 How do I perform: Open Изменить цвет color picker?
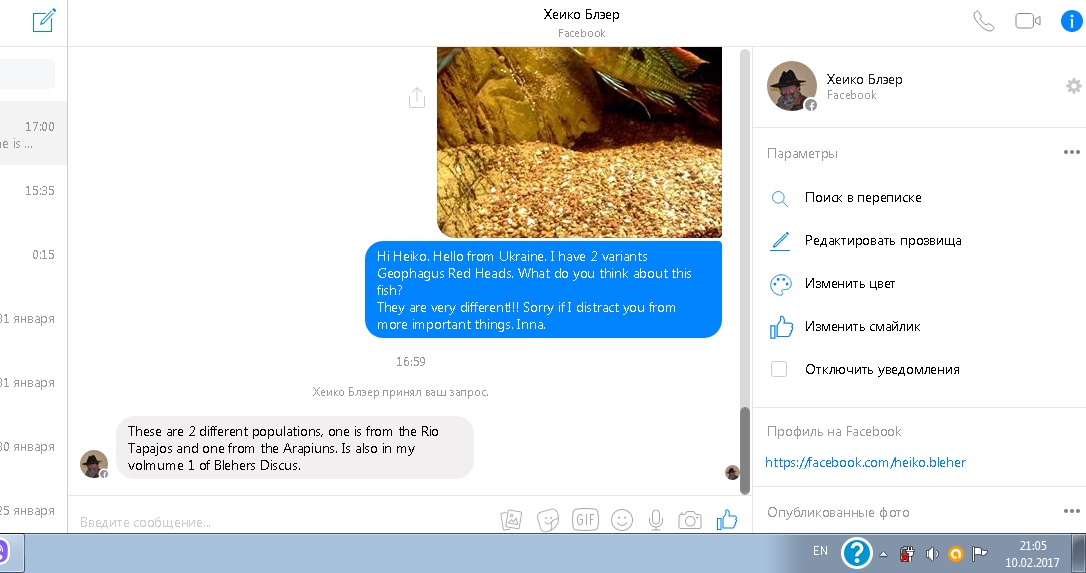coord(849,284)
